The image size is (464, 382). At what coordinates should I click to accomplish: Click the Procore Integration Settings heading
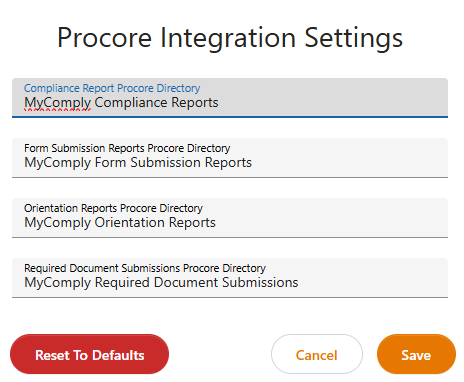230,38
